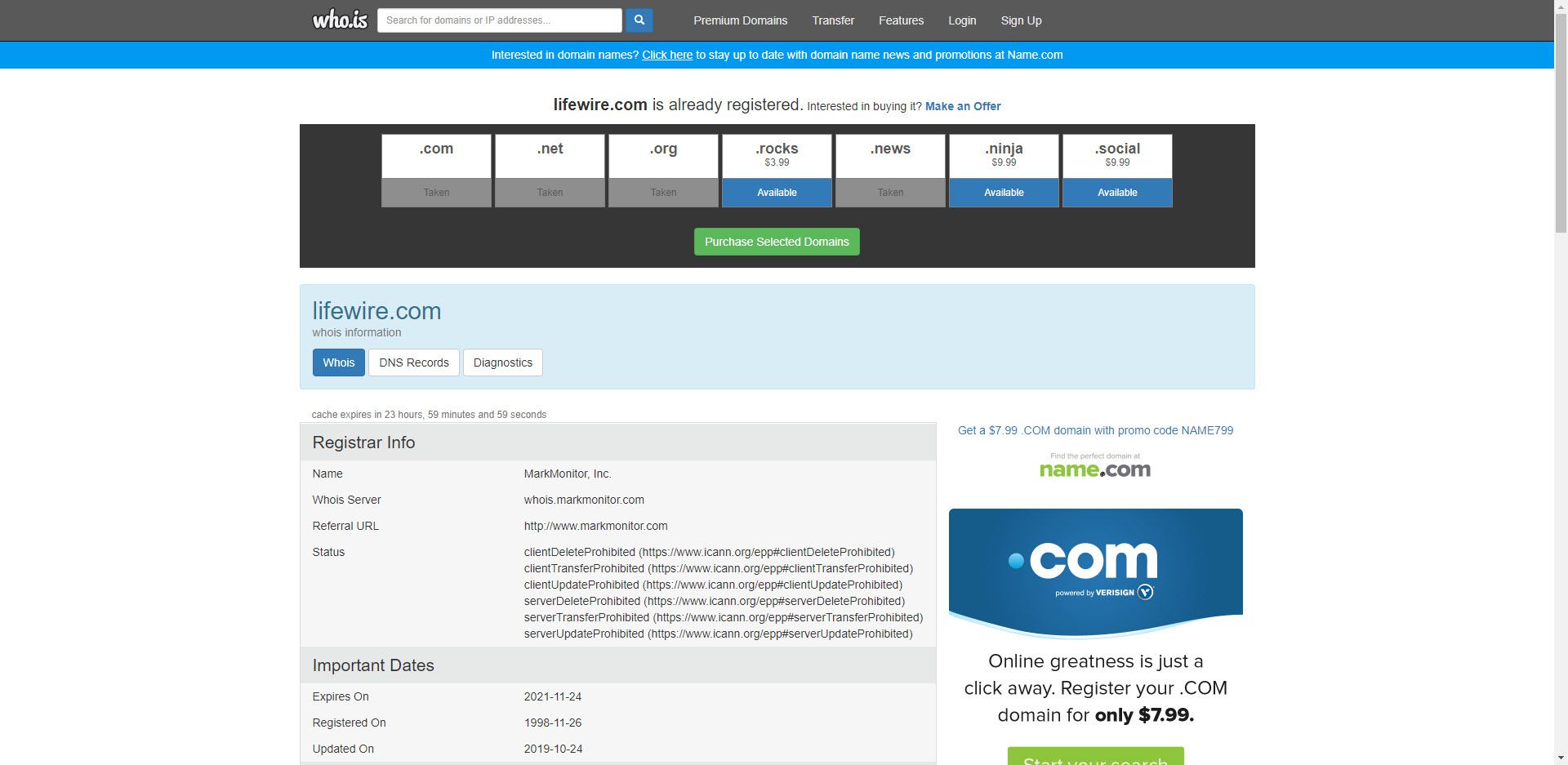Click the serverTransferProhibited status line

click(x=724, y=617)
